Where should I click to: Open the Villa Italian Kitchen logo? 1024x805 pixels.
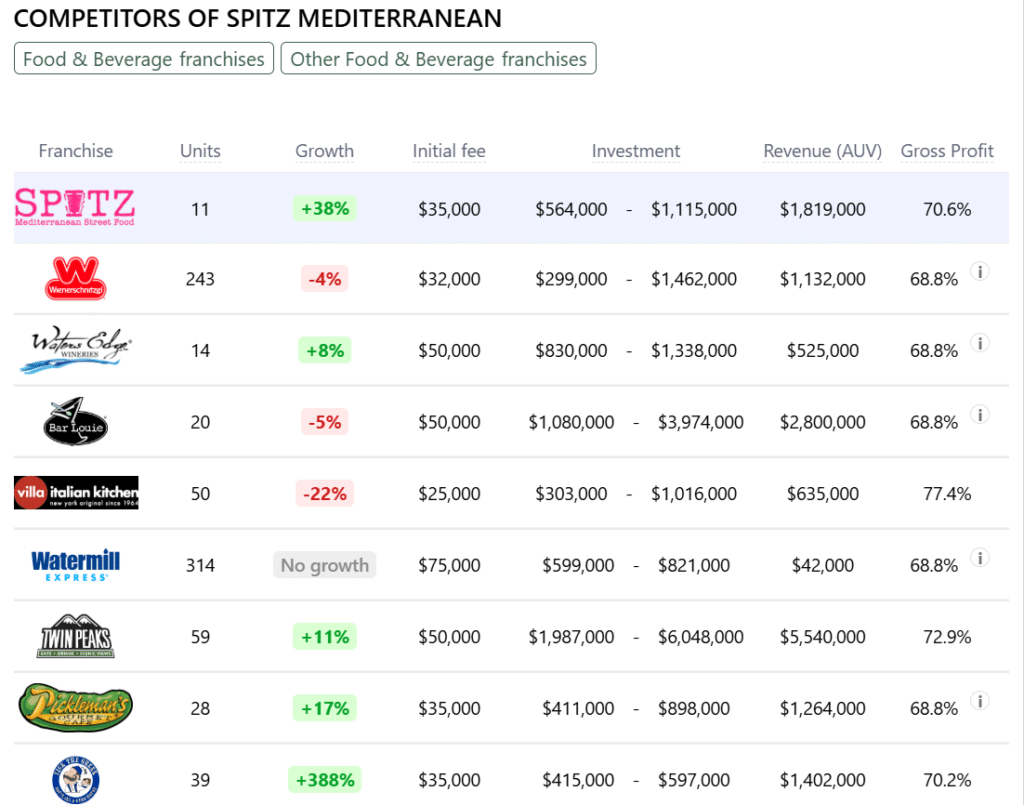pyautogui.click(x=76, y=493)
